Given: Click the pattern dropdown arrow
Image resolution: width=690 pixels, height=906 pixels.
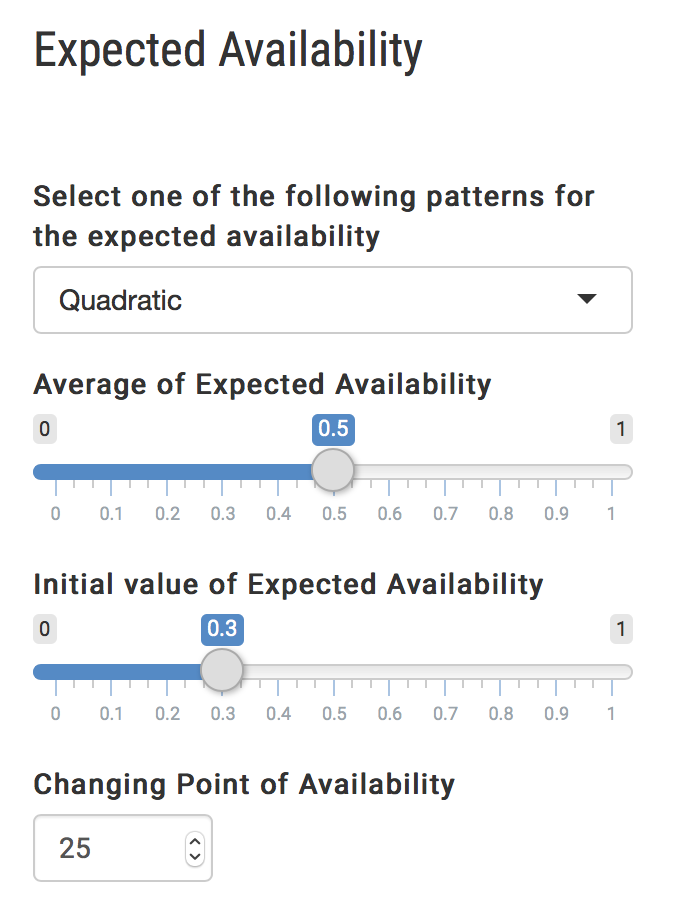Looking at the screenshot, I should 587,299.
